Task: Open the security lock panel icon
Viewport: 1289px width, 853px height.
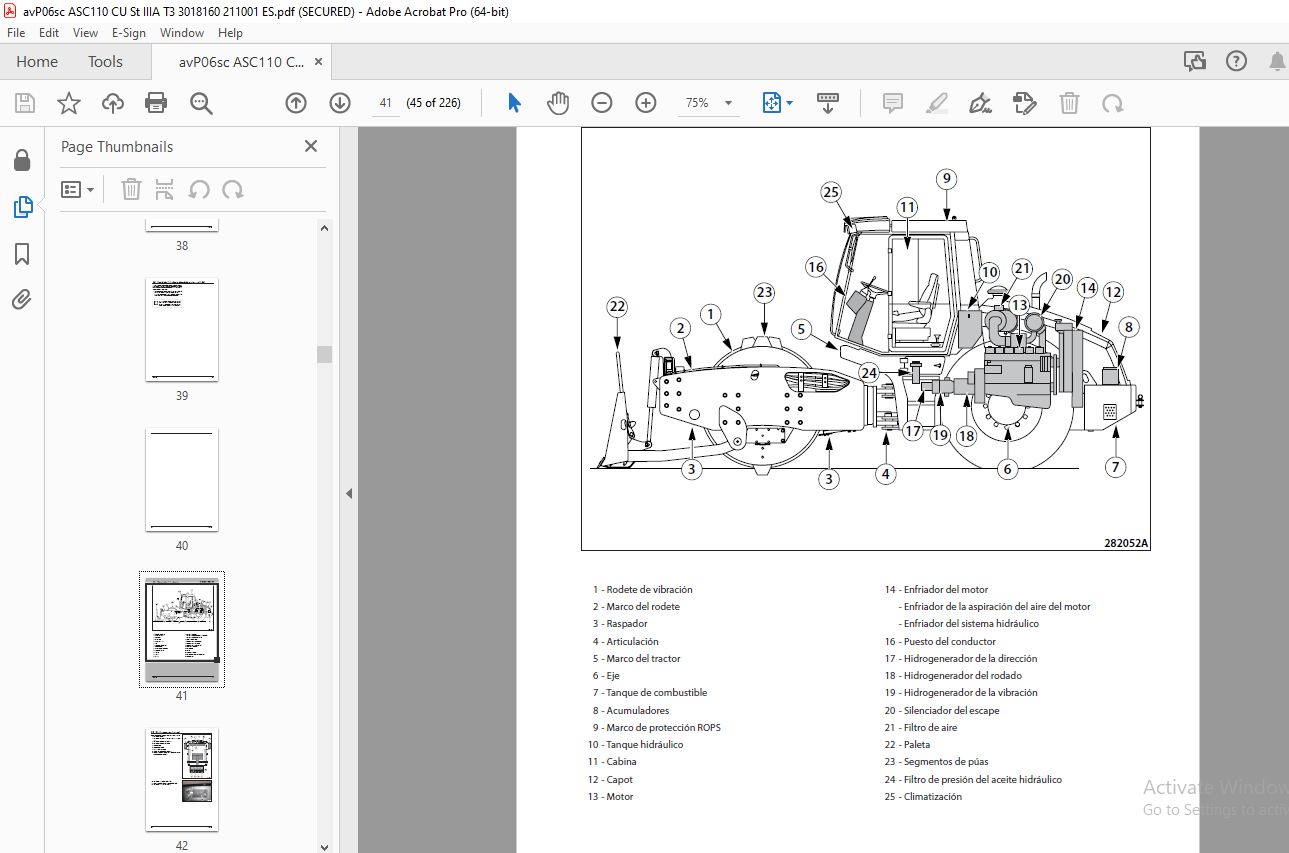Action: [21, 160]
